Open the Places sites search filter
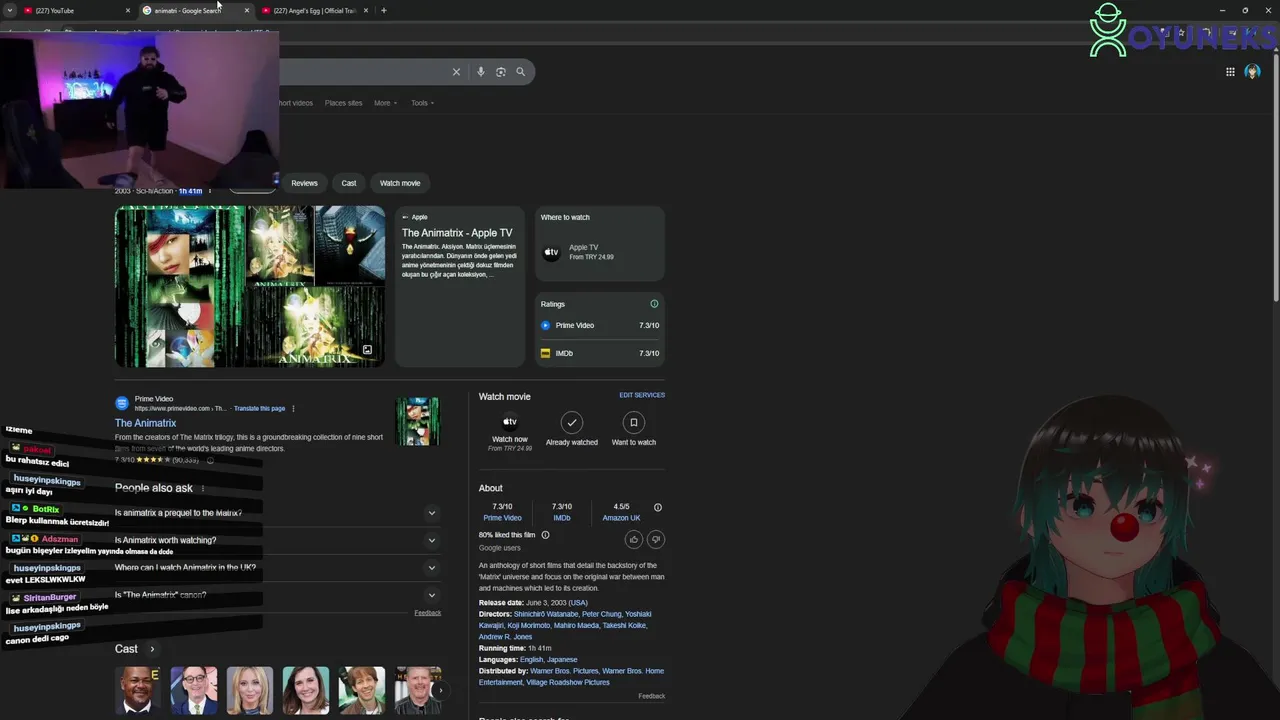Screen dimensions: 1280x720 click(343, 103)
